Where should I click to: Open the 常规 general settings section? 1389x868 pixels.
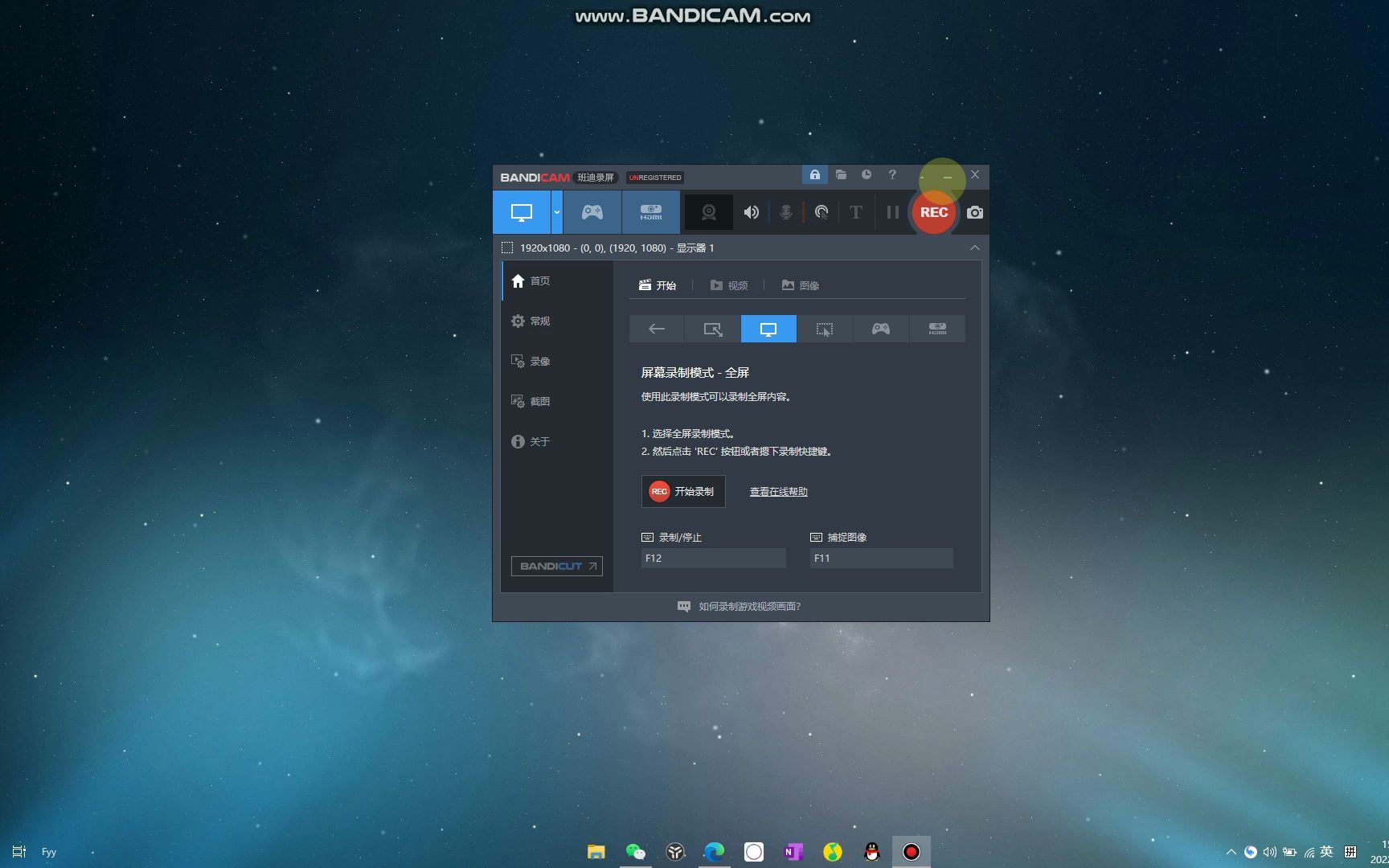pyautogui.click(x=557, y=321)
